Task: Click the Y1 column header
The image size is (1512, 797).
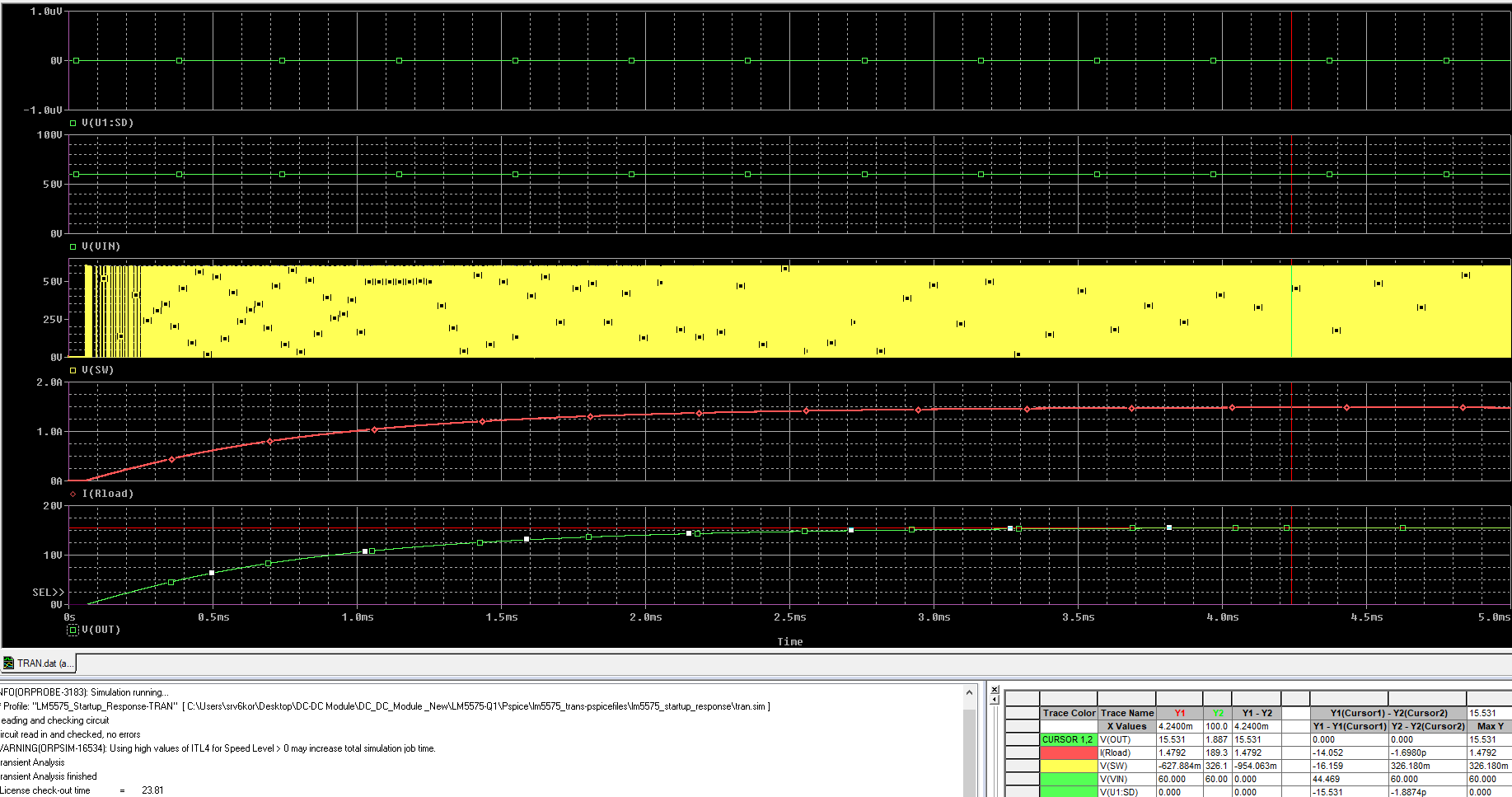Action: (1179, 713)
